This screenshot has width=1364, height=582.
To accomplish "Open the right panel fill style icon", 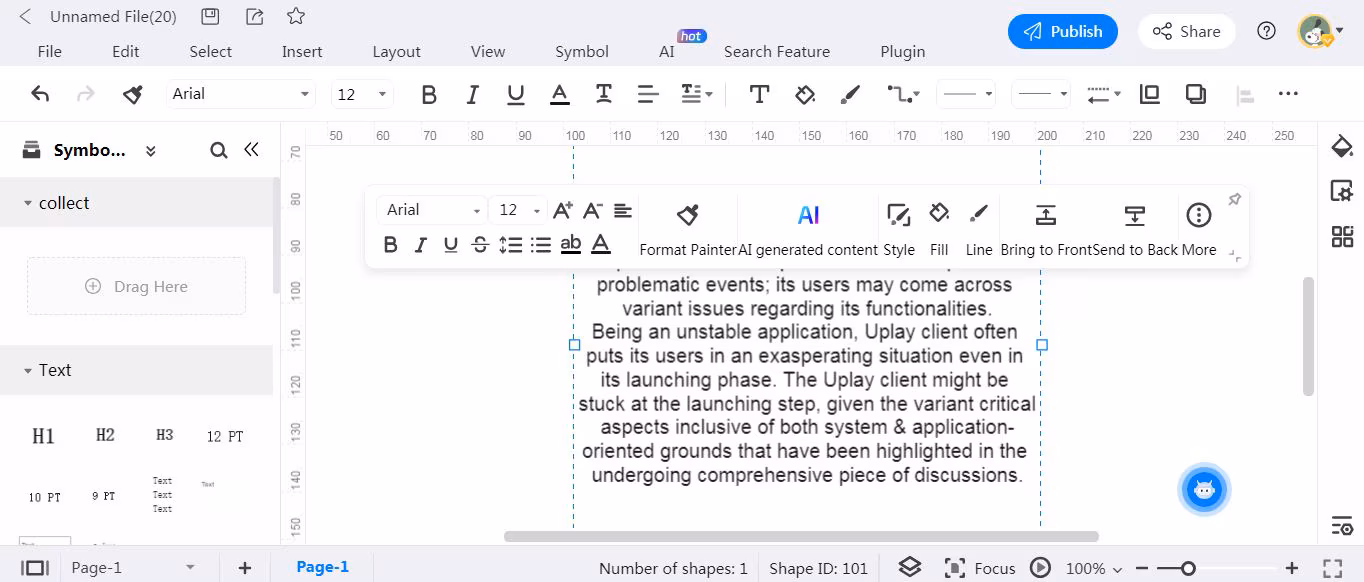I will [1342, 148].
